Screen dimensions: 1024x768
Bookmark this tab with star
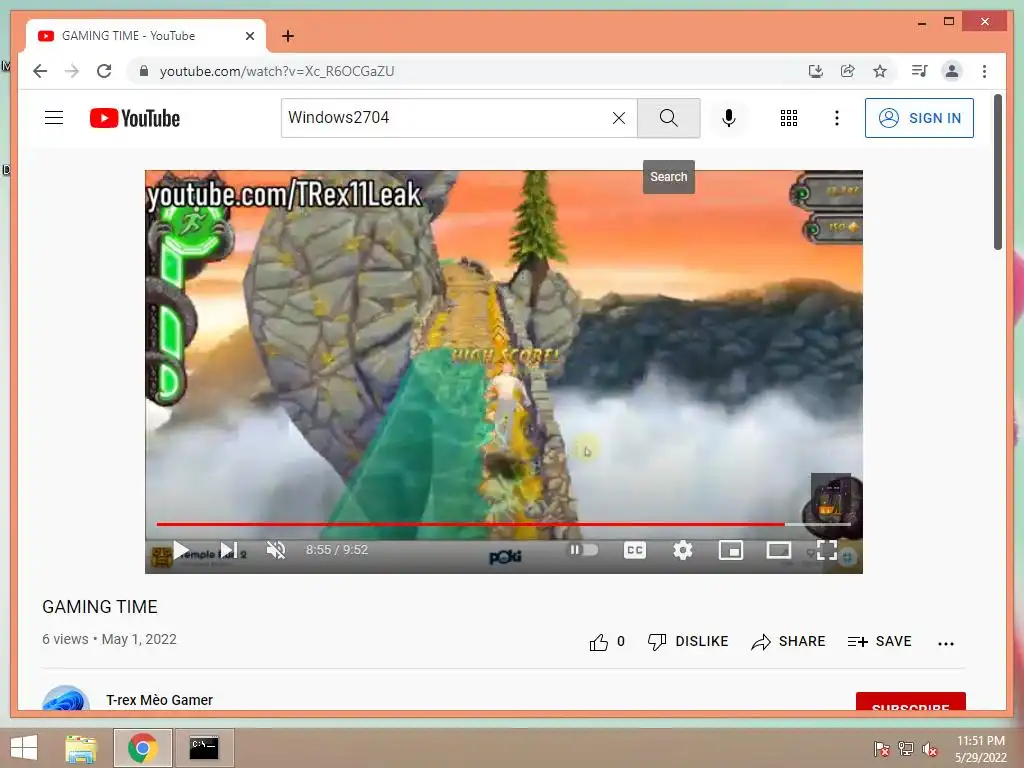[880, 71]
